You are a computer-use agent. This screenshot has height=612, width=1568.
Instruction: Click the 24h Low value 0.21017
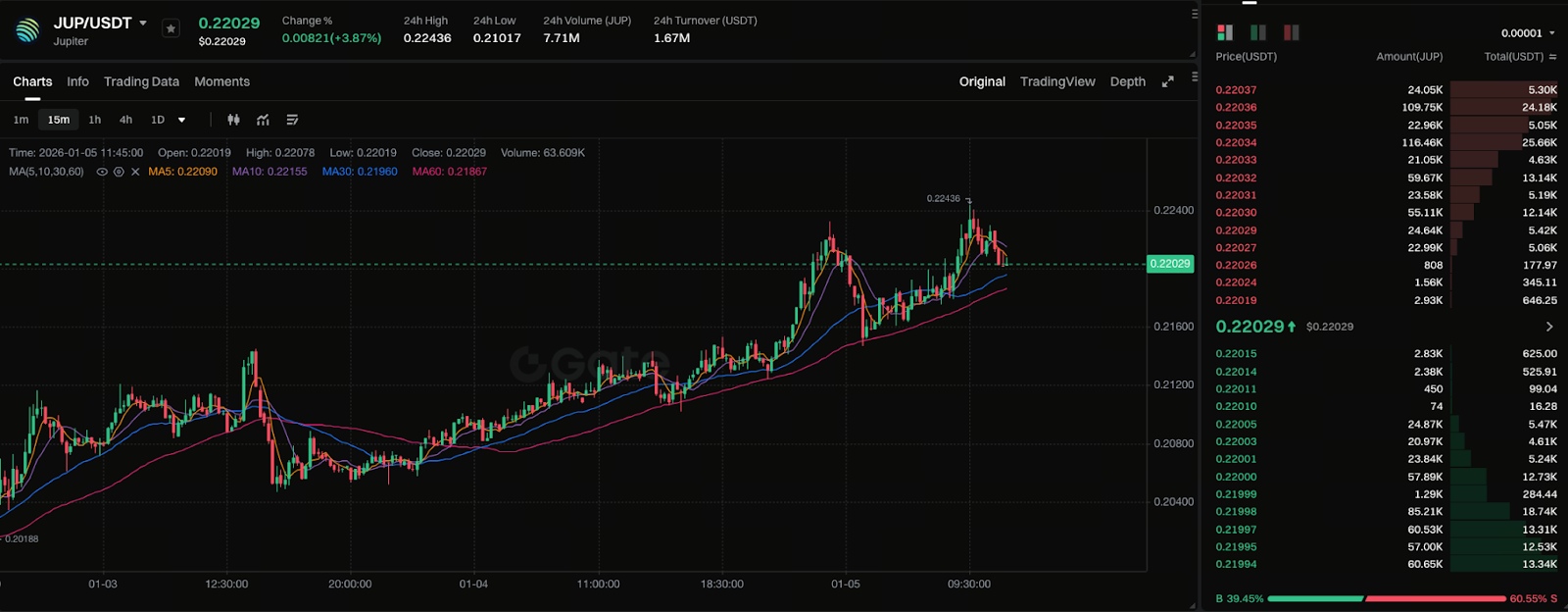pos(497,38)
